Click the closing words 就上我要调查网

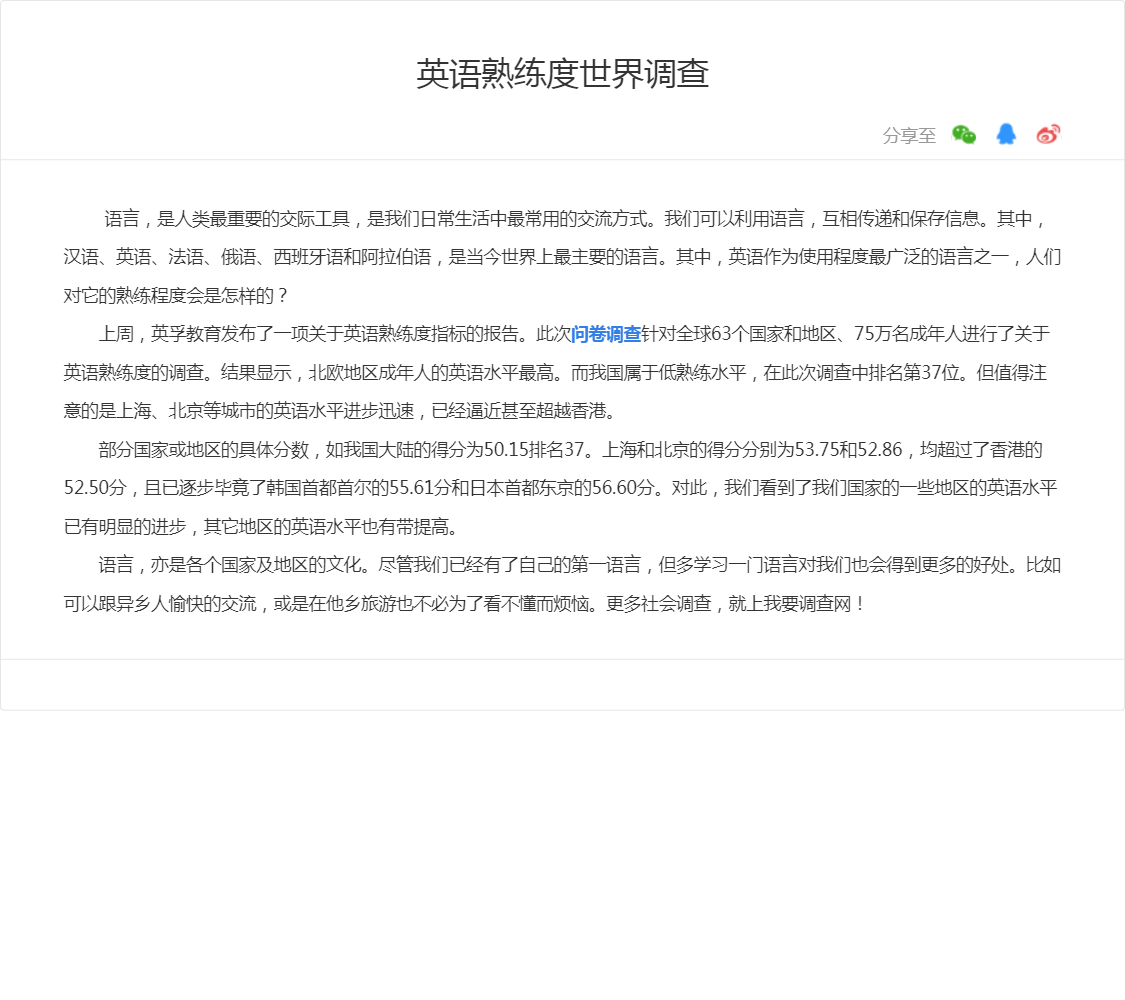(789, 604)
